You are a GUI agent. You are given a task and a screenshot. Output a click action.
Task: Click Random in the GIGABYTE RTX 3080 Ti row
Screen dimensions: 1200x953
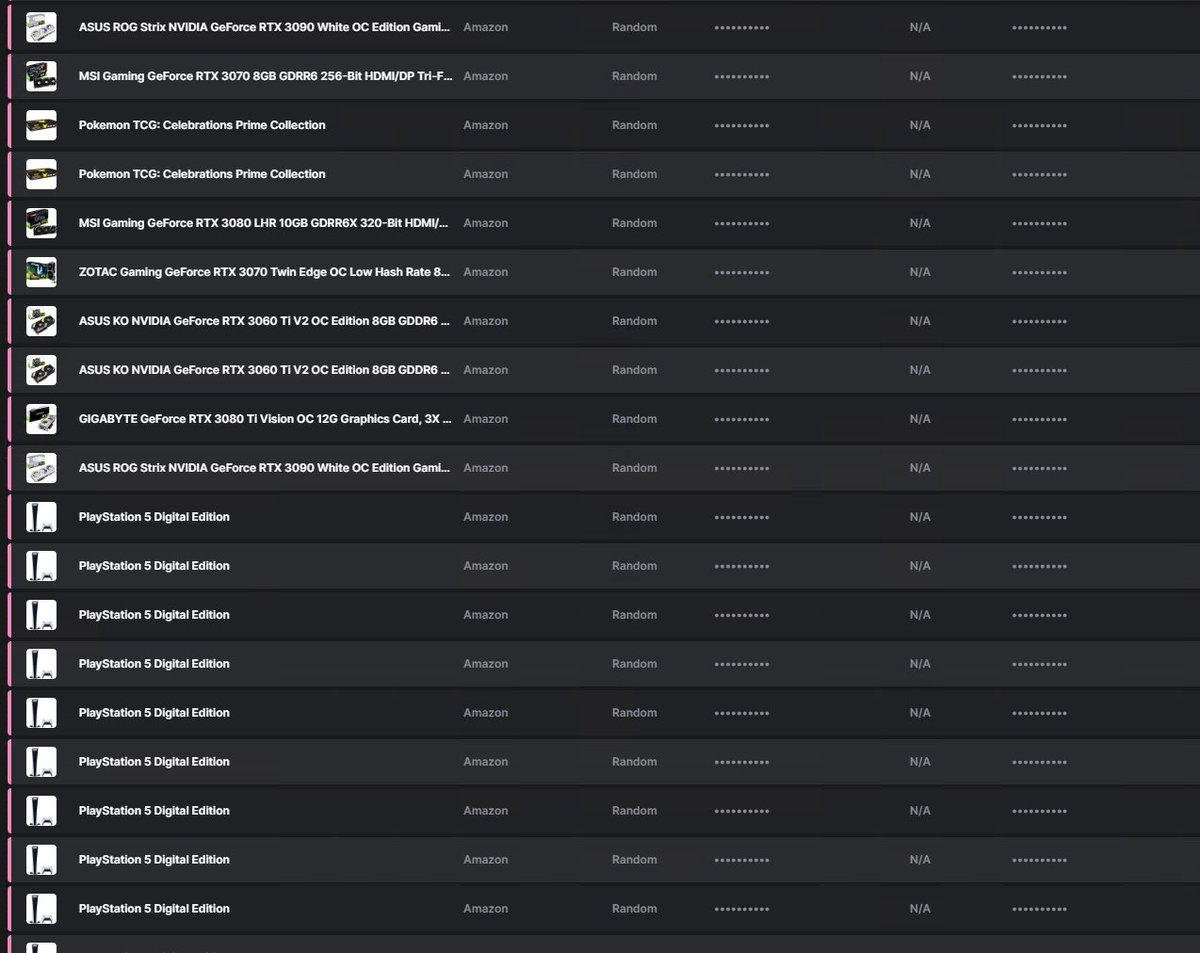coord(634,419)
